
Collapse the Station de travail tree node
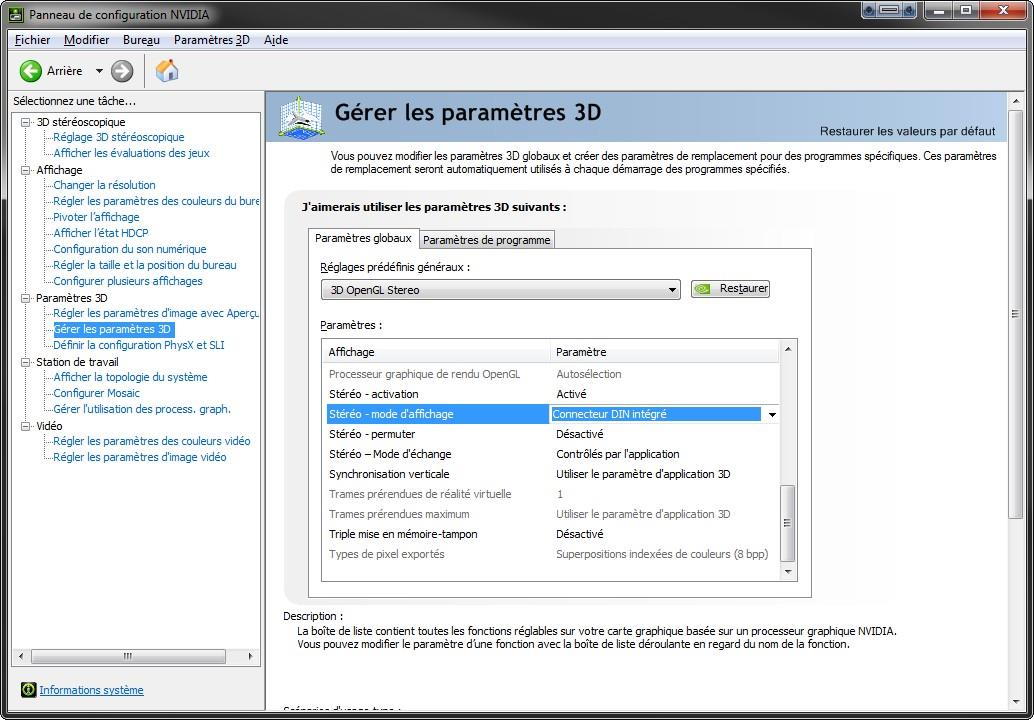(26, 362)
